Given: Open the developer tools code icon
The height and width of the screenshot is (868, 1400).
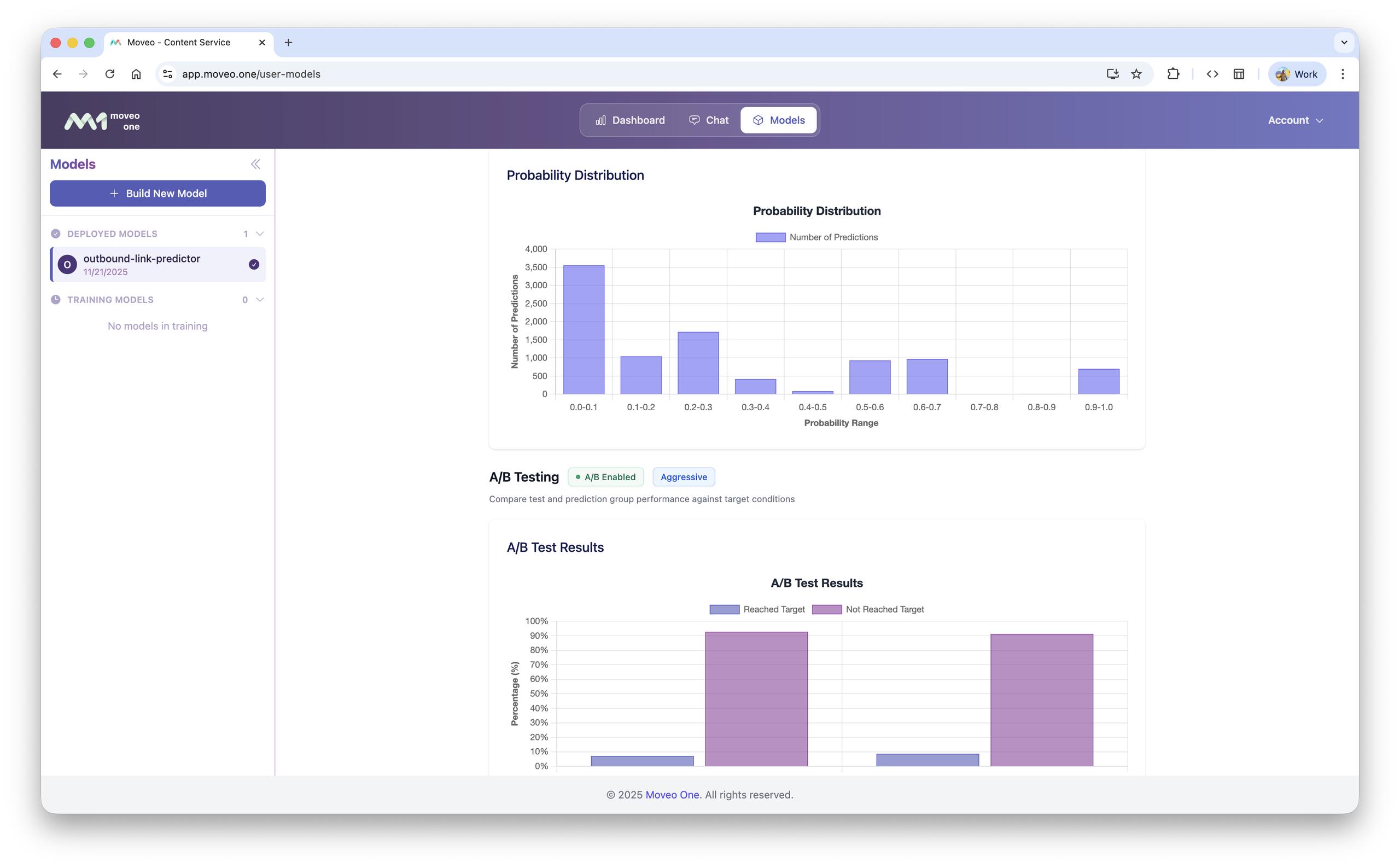Looking at the screenshot, I should coord(1212,74).
